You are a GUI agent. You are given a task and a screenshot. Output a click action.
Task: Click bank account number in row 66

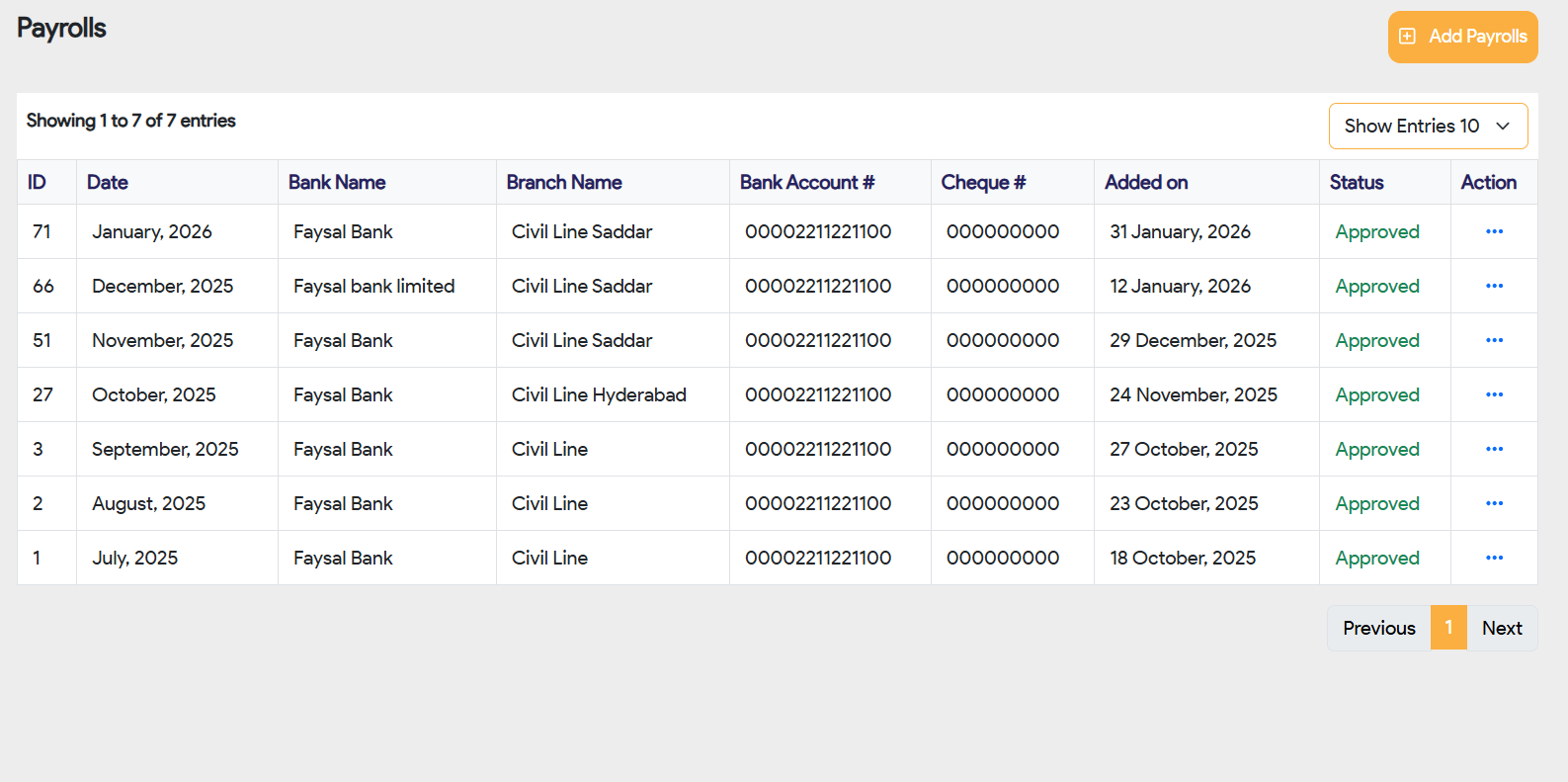(x=818, y=286)
